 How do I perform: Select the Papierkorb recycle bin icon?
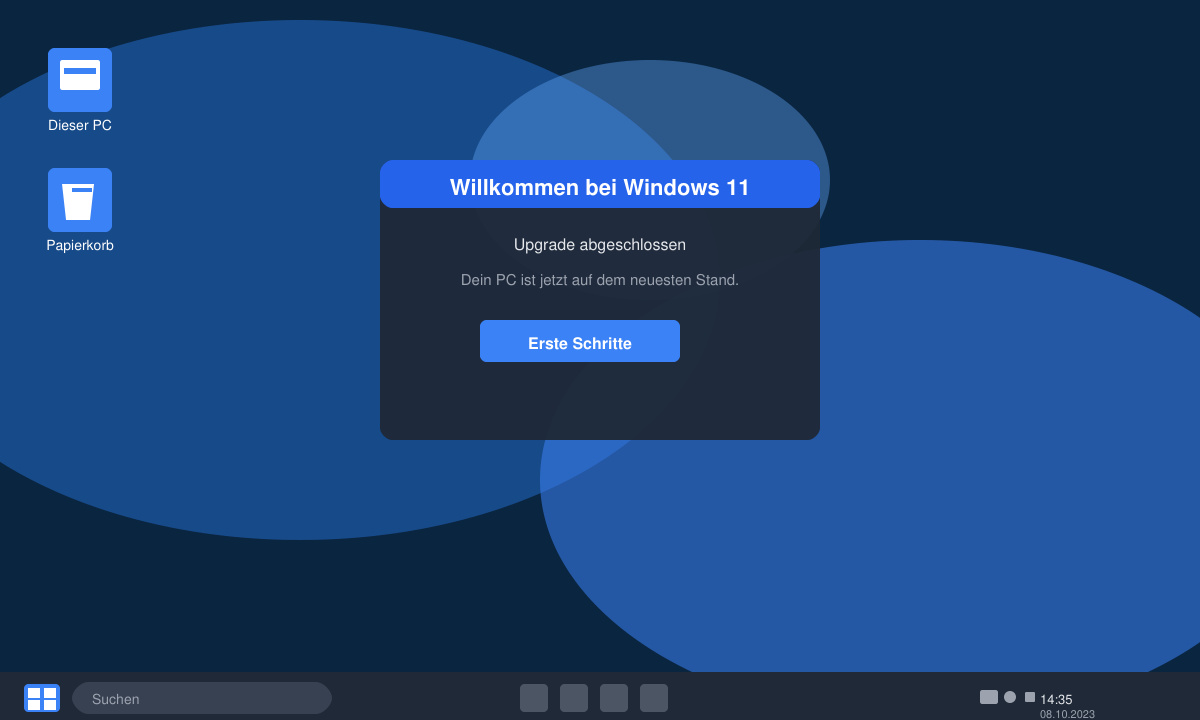pyautogui.click(x=80, y=200)
